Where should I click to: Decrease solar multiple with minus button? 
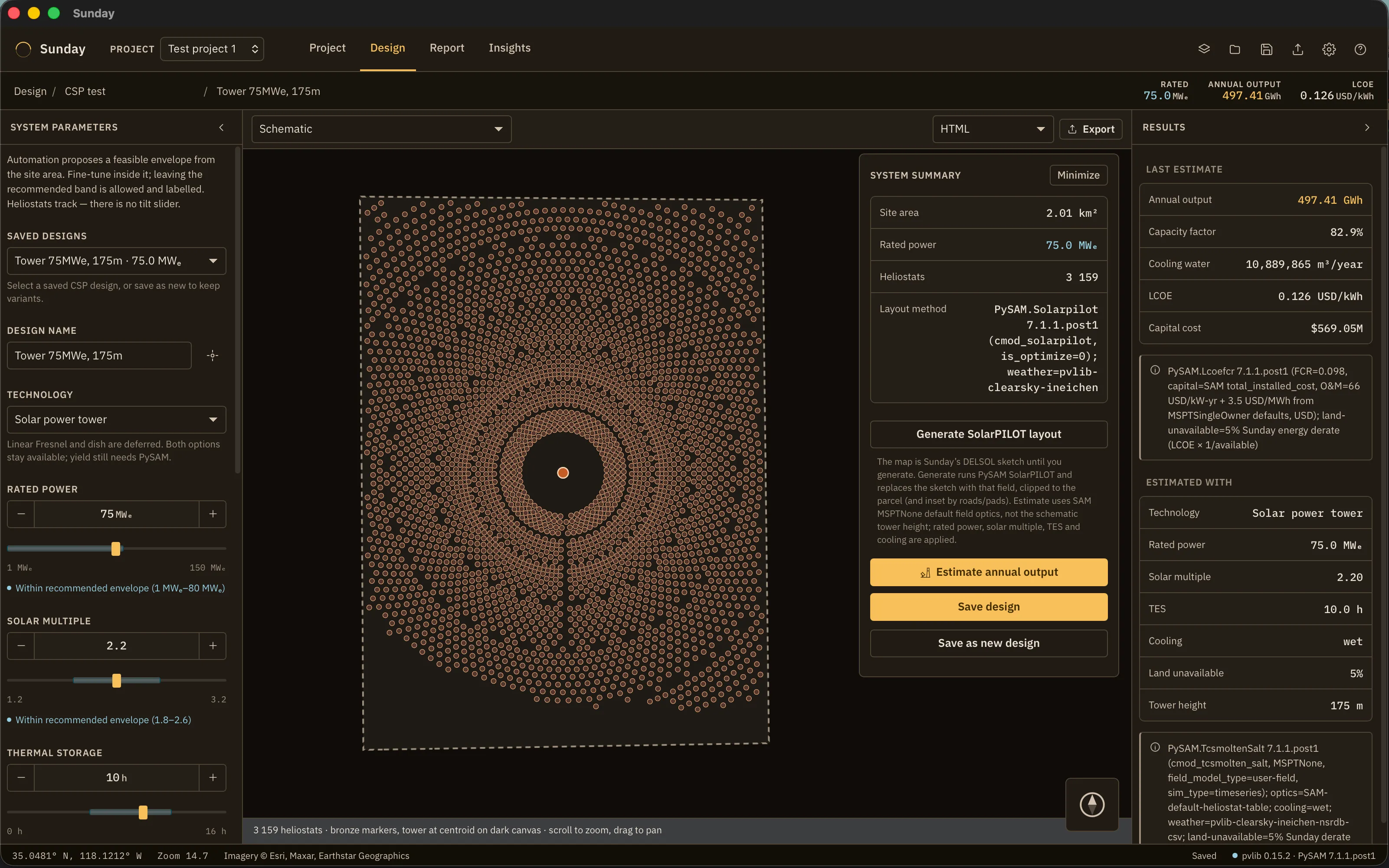[21, 645]
